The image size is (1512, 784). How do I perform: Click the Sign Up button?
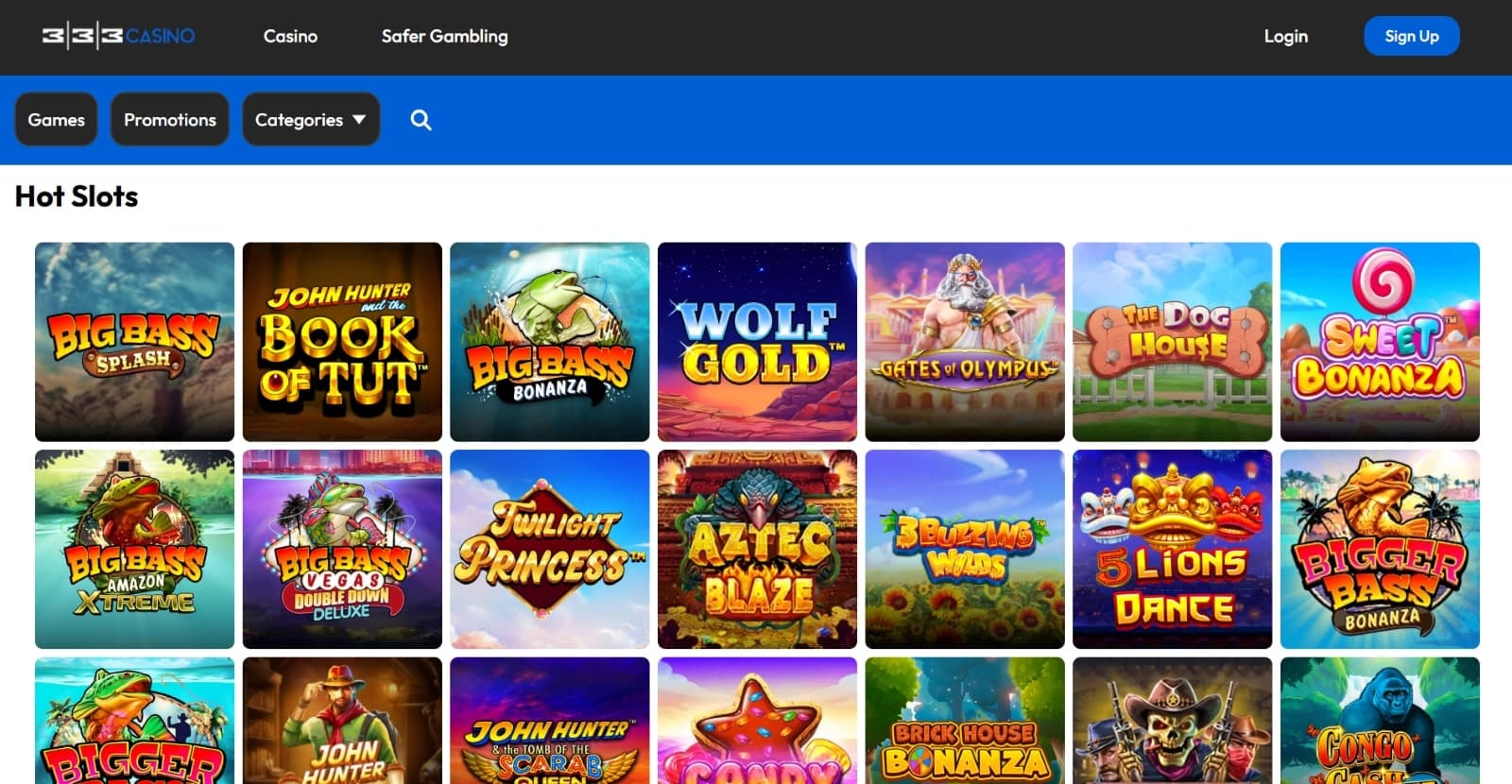(x=1412, y=36)
